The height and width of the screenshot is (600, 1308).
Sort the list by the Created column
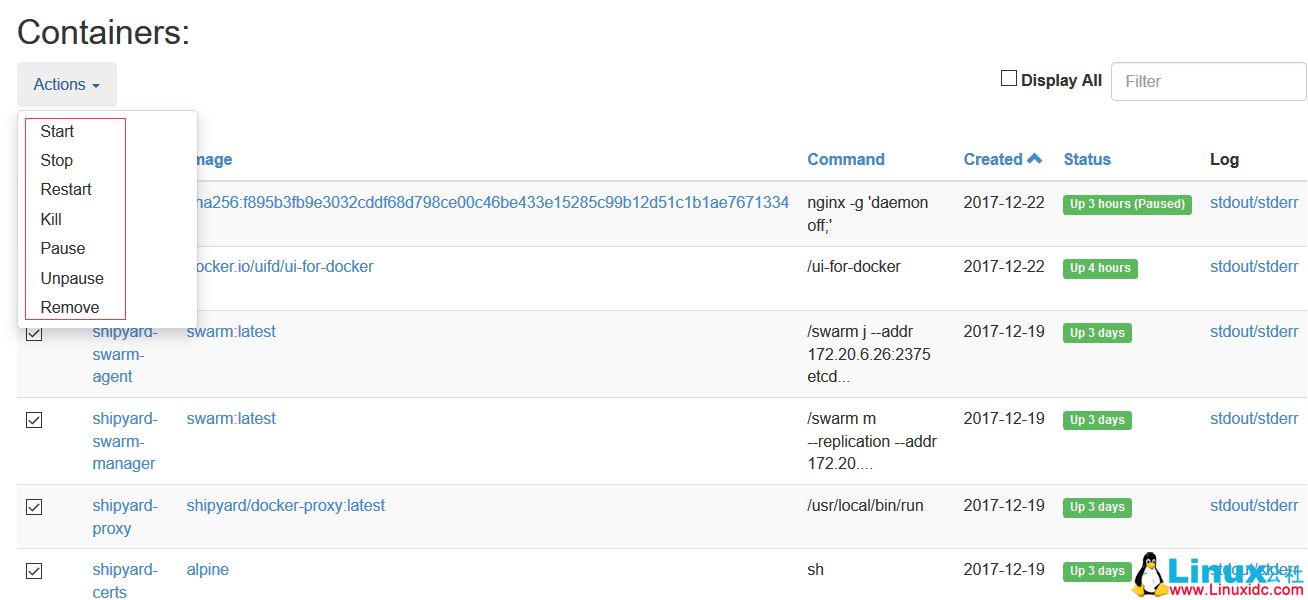tap(995, 159)
